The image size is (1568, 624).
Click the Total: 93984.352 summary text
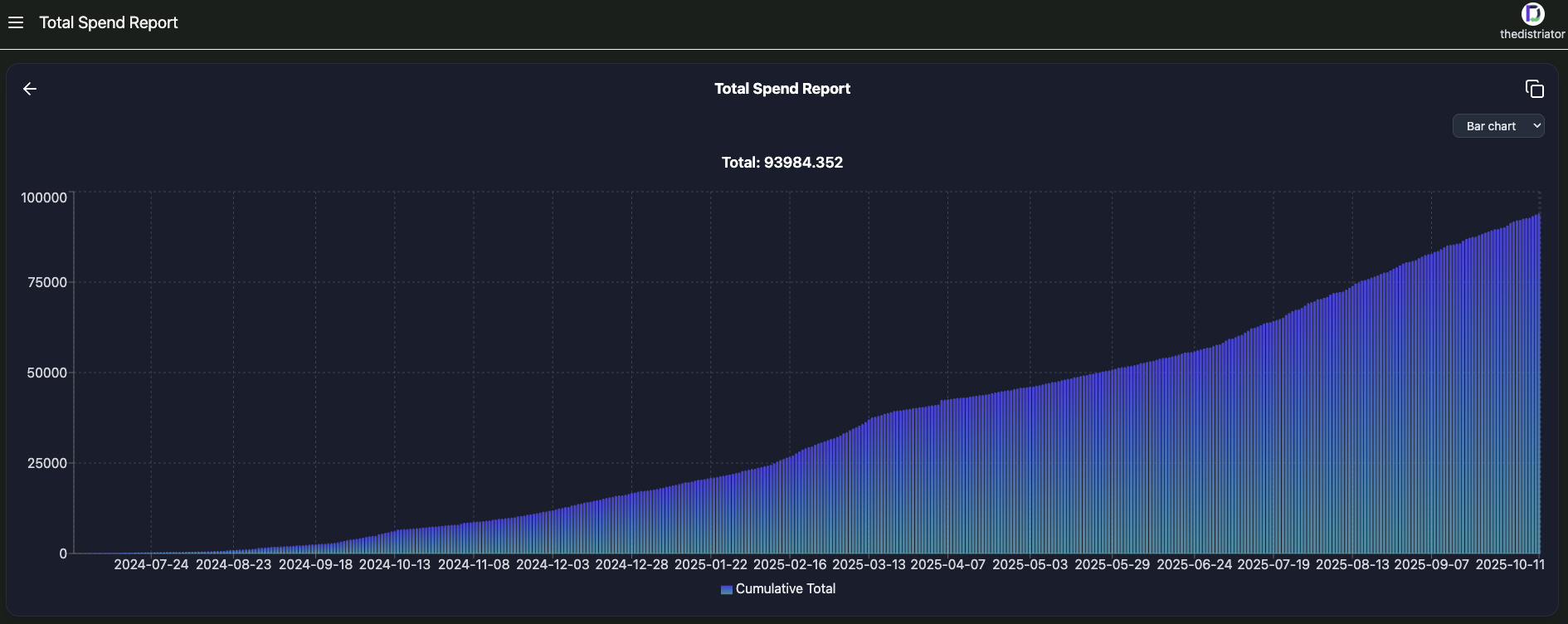[782, 163]
